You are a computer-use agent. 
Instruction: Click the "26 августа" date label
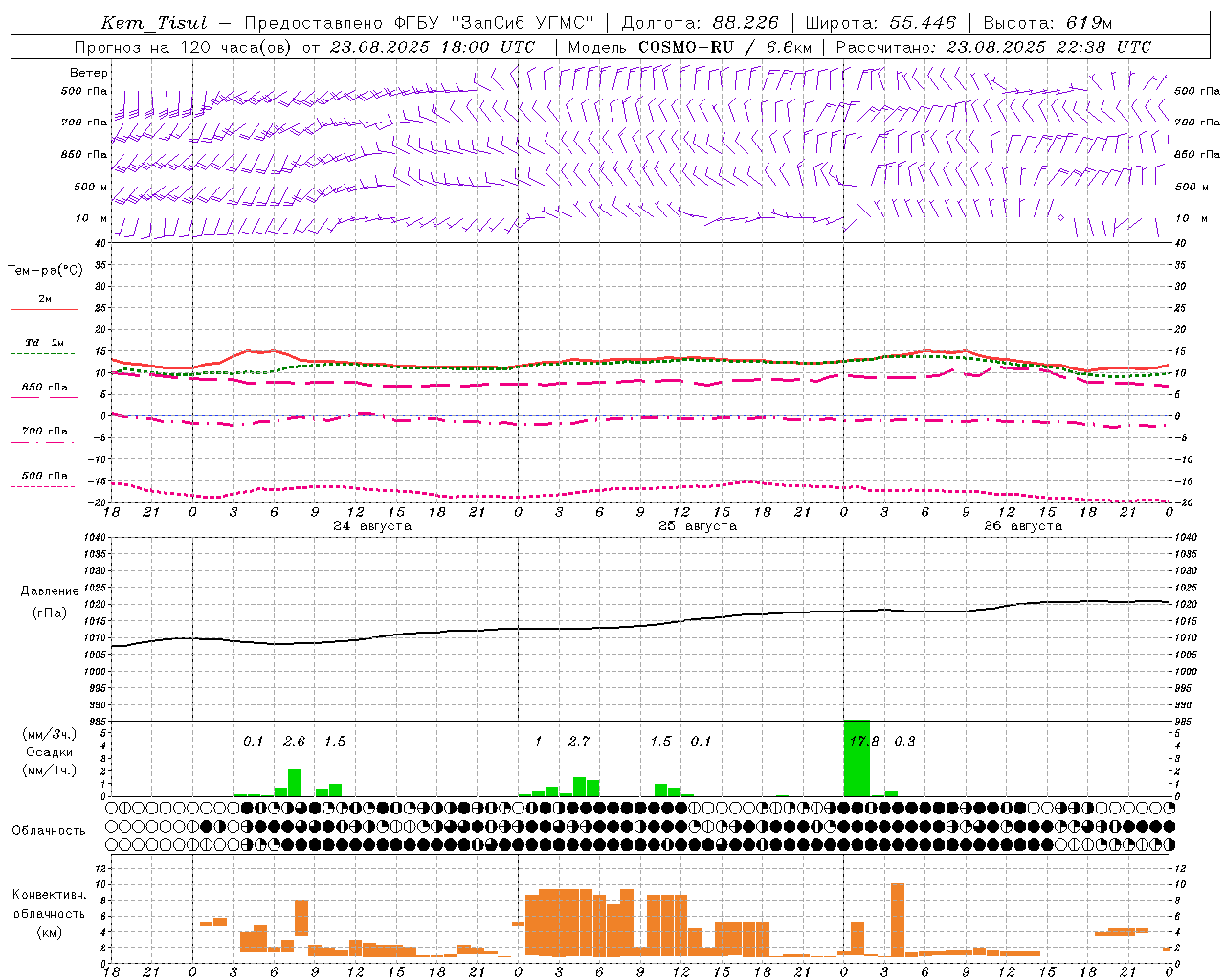tap(1023, 526)
